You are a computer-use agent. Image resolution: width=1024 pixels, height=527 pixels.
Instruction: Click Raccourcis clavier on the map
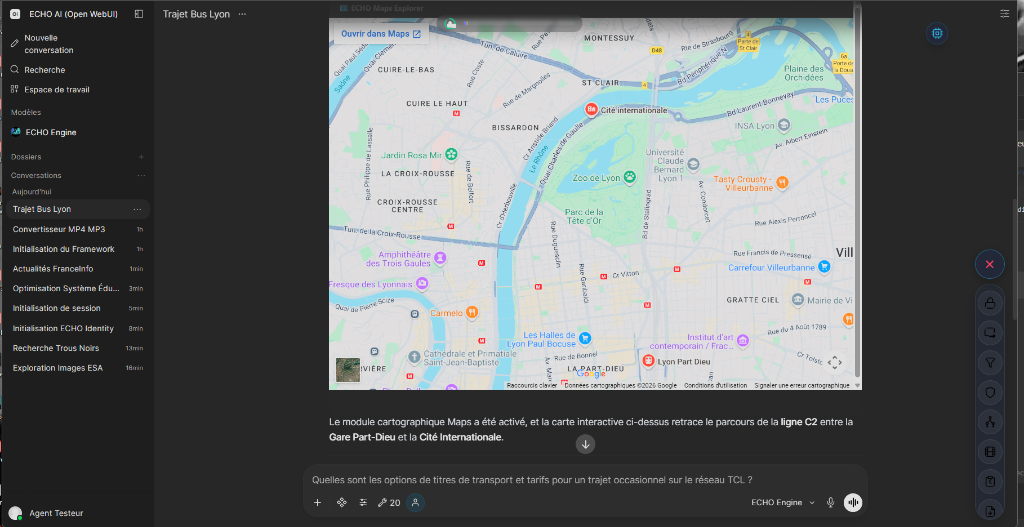point(532,385)
